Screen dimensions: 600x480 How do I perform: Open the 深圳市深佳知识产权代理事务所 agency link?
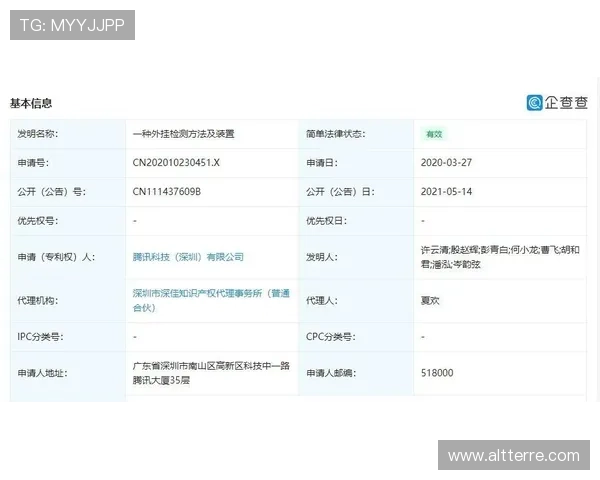(x=211, y=300)
